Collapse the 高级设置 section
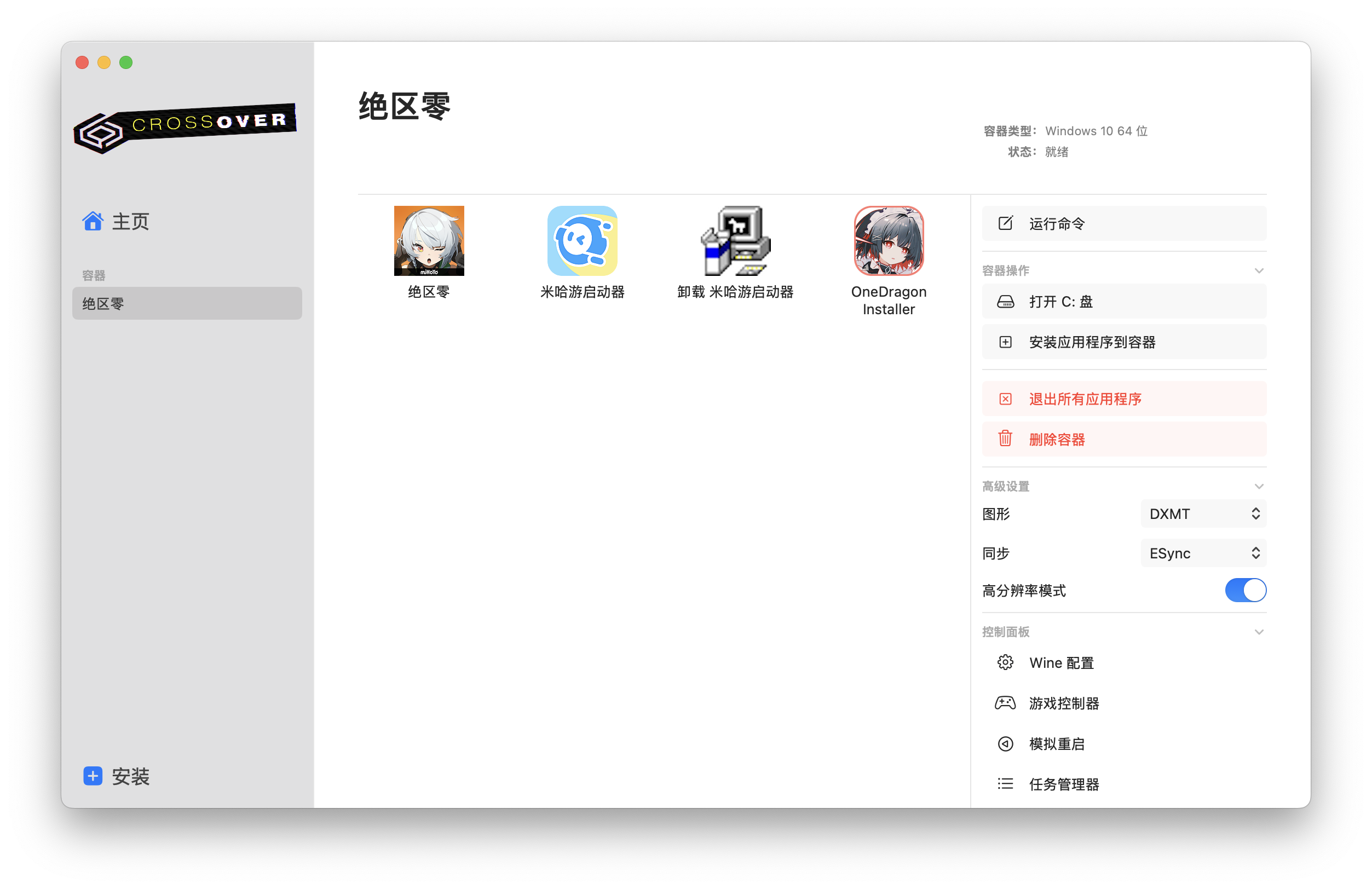The width and height of the screenshot is (1372, 889). (1259, 487)
